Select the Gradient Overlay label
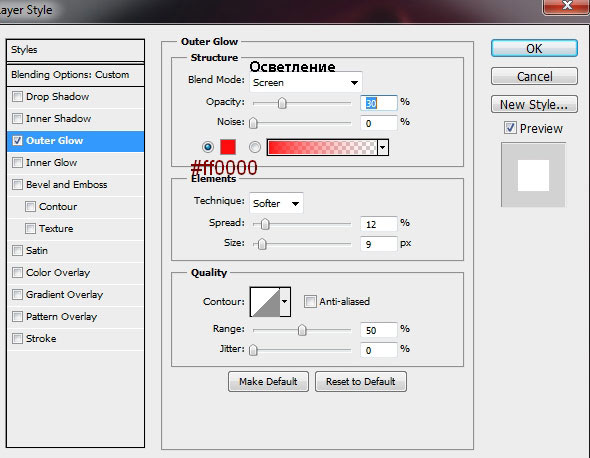 (x=64, y=295)
